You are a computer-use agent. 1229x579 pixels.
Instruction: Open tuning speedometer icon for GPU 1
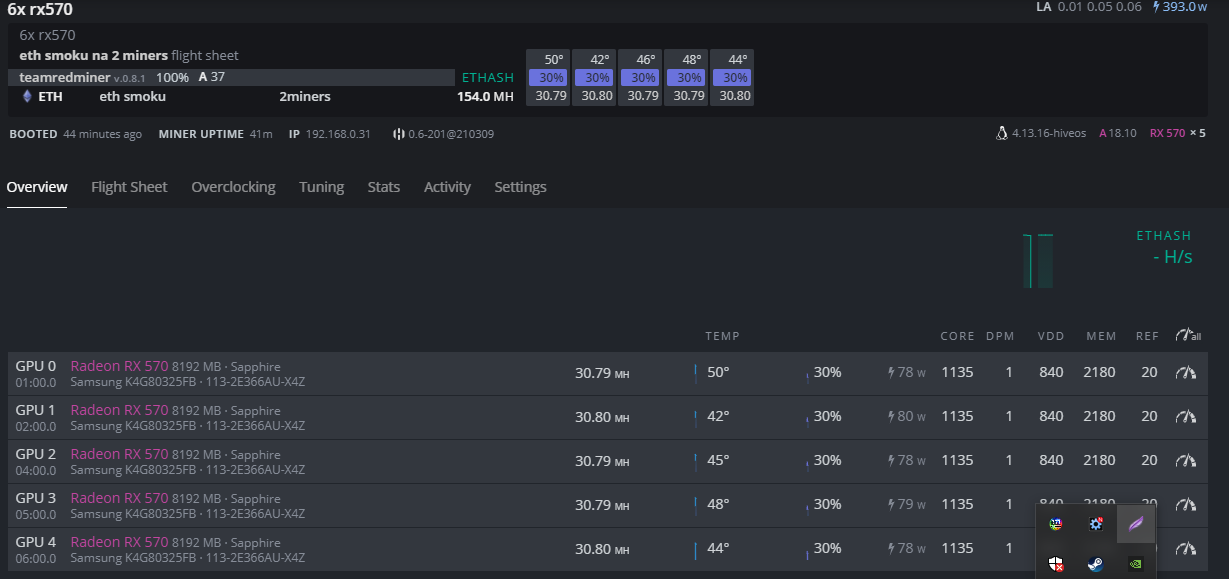click(1186, 416)
